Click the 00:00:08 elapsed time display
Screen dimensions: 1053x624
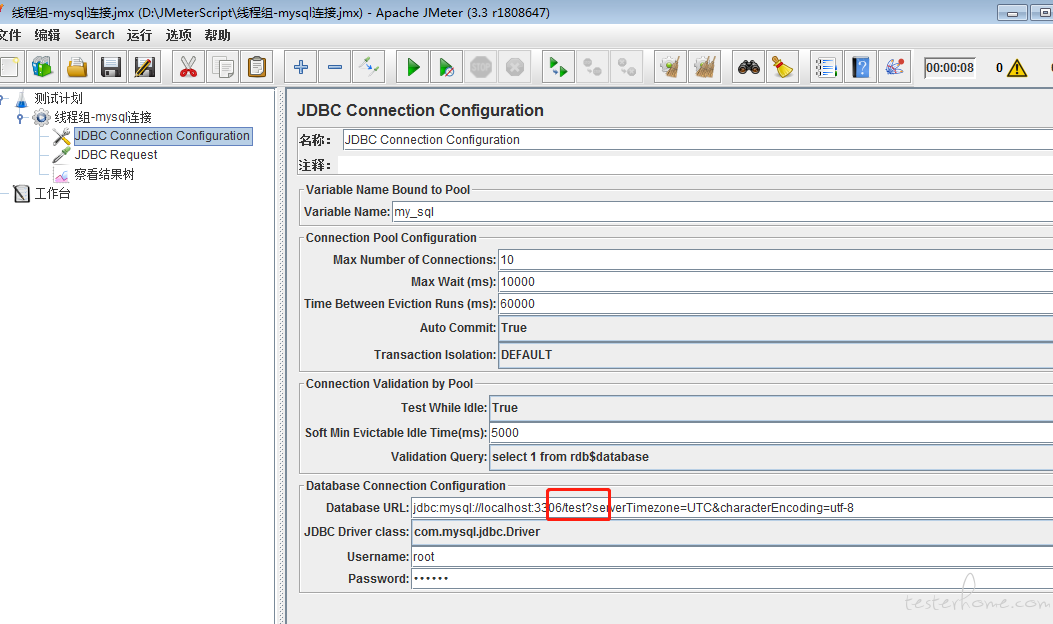click(x=950, y=68)
